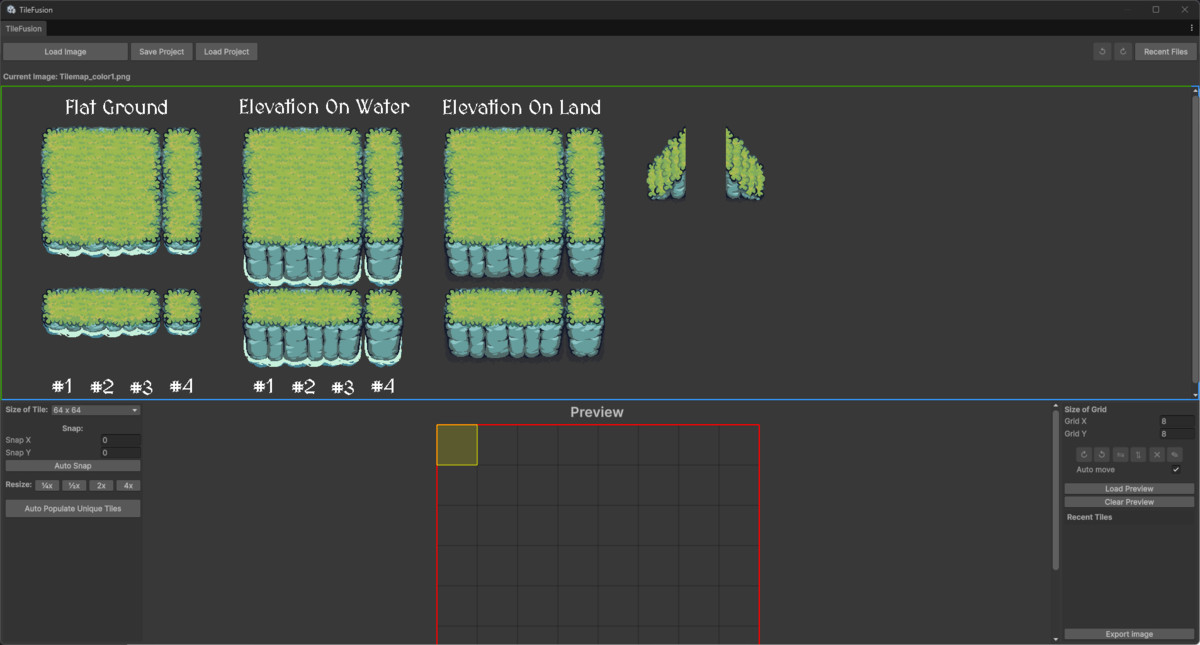Image resolution: width=1200 pixels, height=645 pixels.
Task: Click the X delete tile icon
Action: (x=1157, y=454)
